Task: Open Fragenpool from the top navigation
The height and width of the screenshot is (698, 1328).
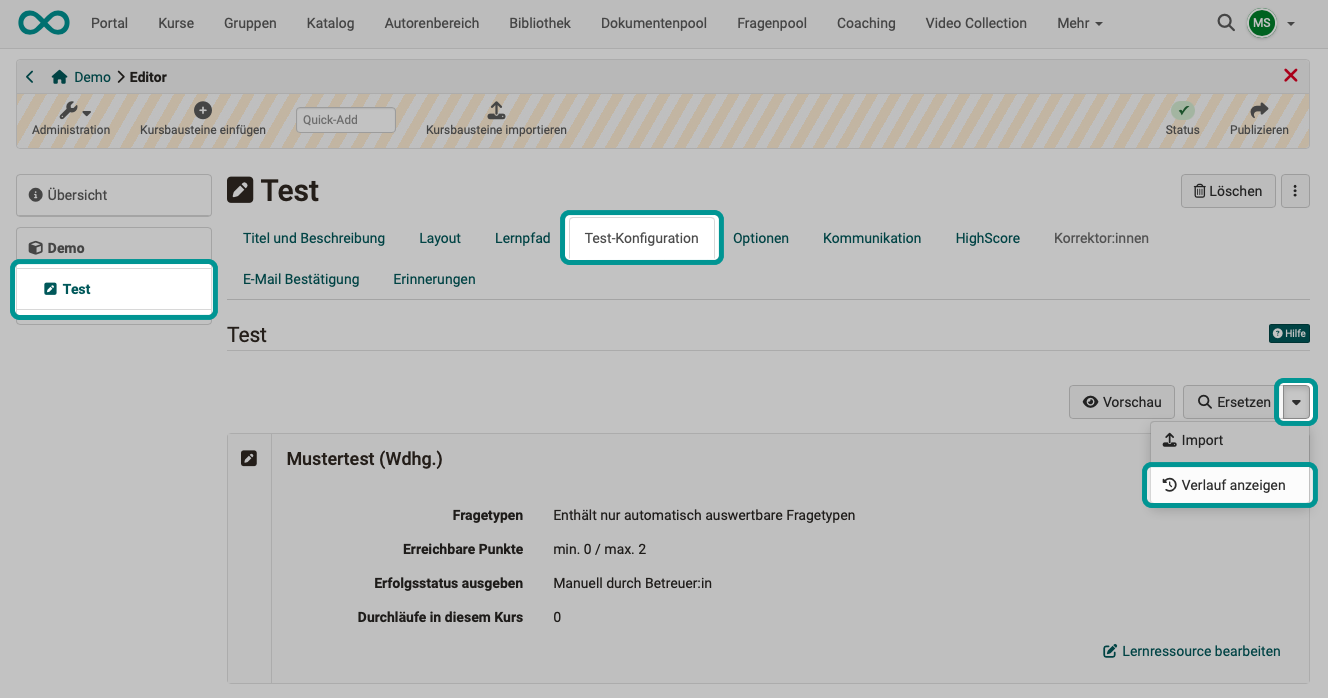Action: tap(771, 23)
